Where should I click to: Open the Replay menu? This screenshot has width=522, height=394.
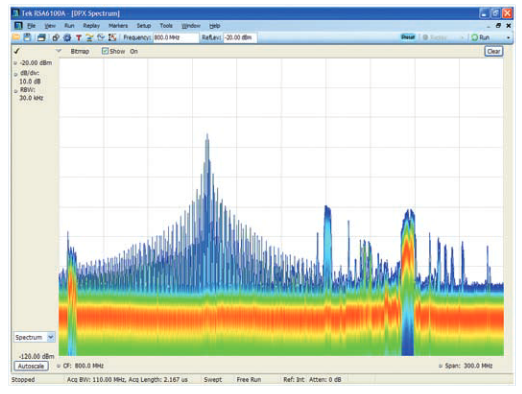91,26
